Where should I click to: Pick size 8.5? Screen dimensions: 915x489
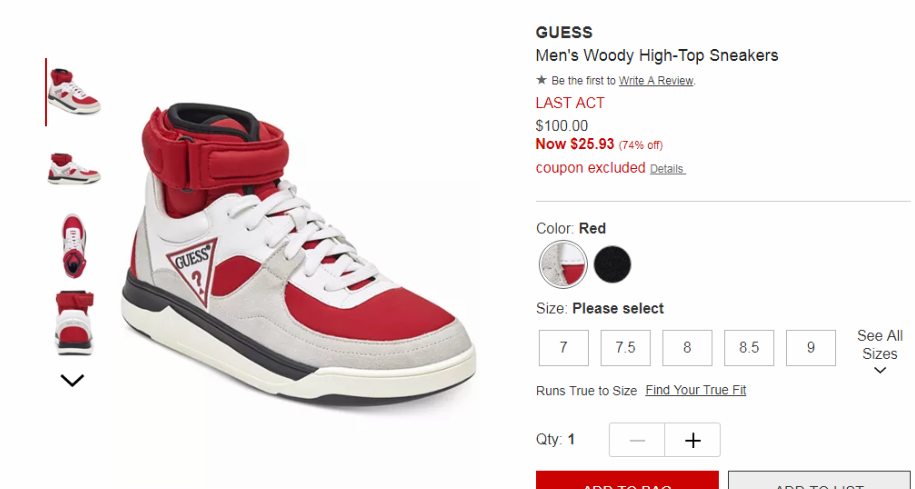(749, 348)
